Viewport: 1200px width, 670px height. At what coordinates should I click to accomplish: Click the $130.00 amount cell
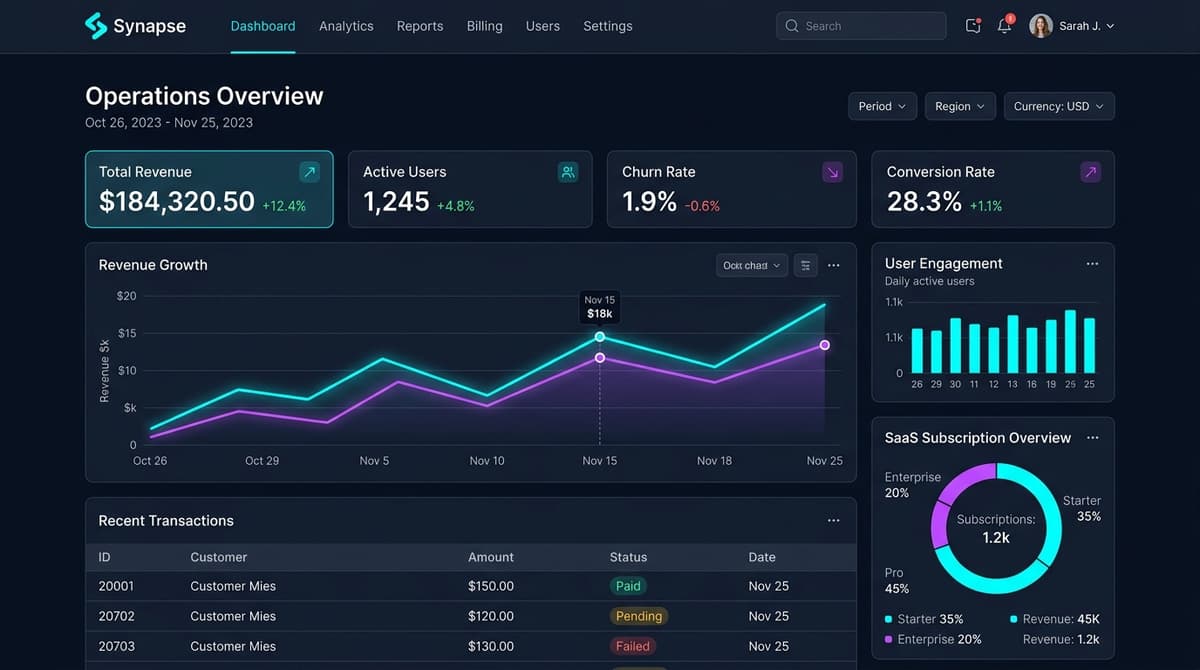pyautogui.click(x=491, y=646)
